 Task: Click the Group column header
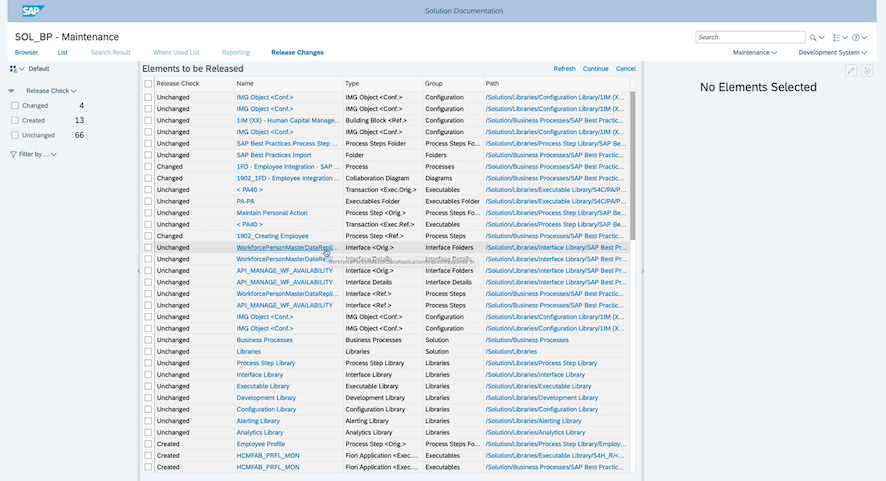tap(453, 84)
